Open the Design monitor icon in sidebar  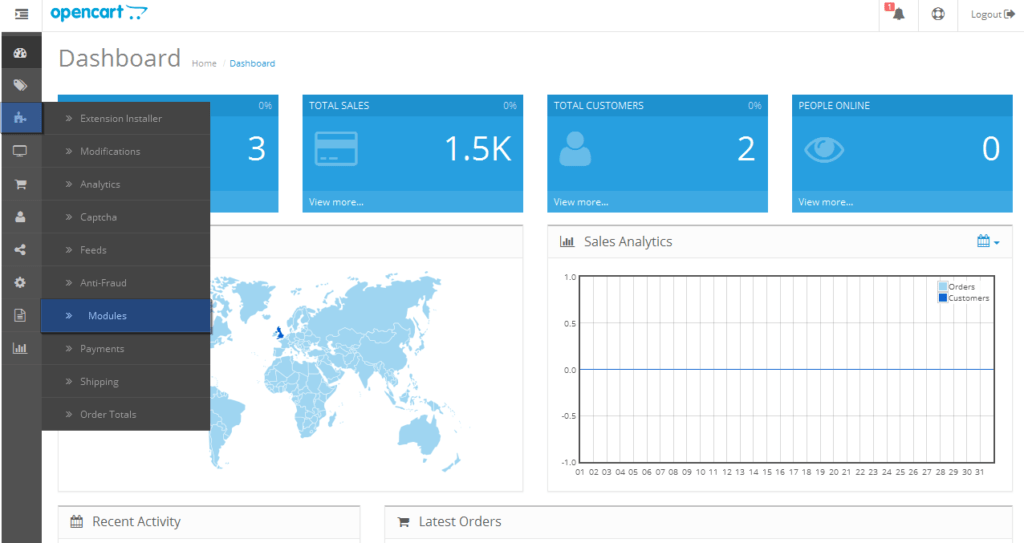pyautogui.click(x=20, y=151)
